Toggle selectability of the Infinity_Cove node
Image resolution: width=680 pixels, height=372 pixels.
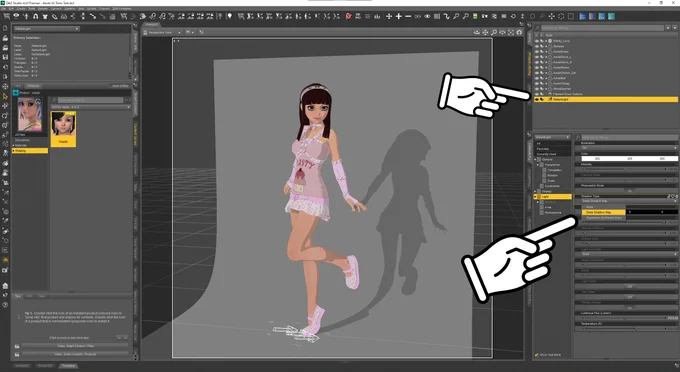[542, 41]
